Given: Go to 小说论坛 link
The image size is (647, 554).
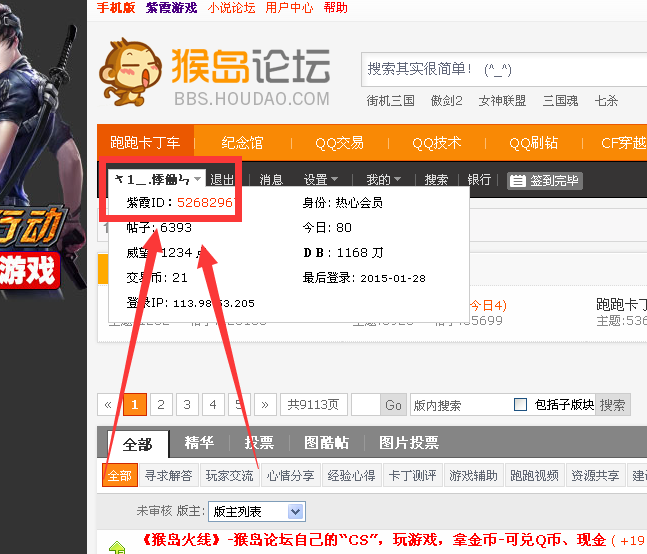Looking at the screenshot, I should pos(231,7).
